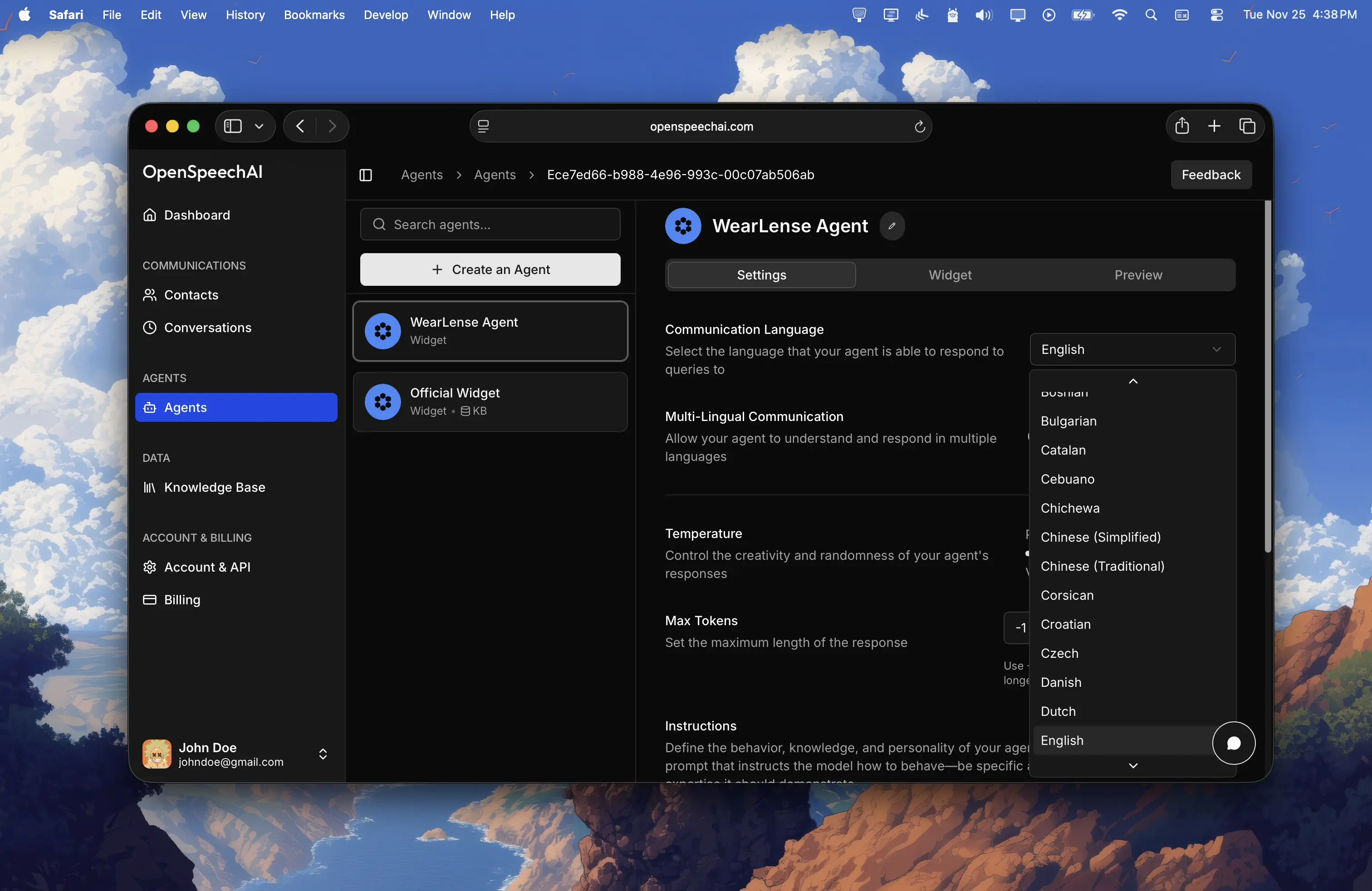Click the Billing card icon
The height and width of the screenshot is (891, 1372).
pos(150,600)
